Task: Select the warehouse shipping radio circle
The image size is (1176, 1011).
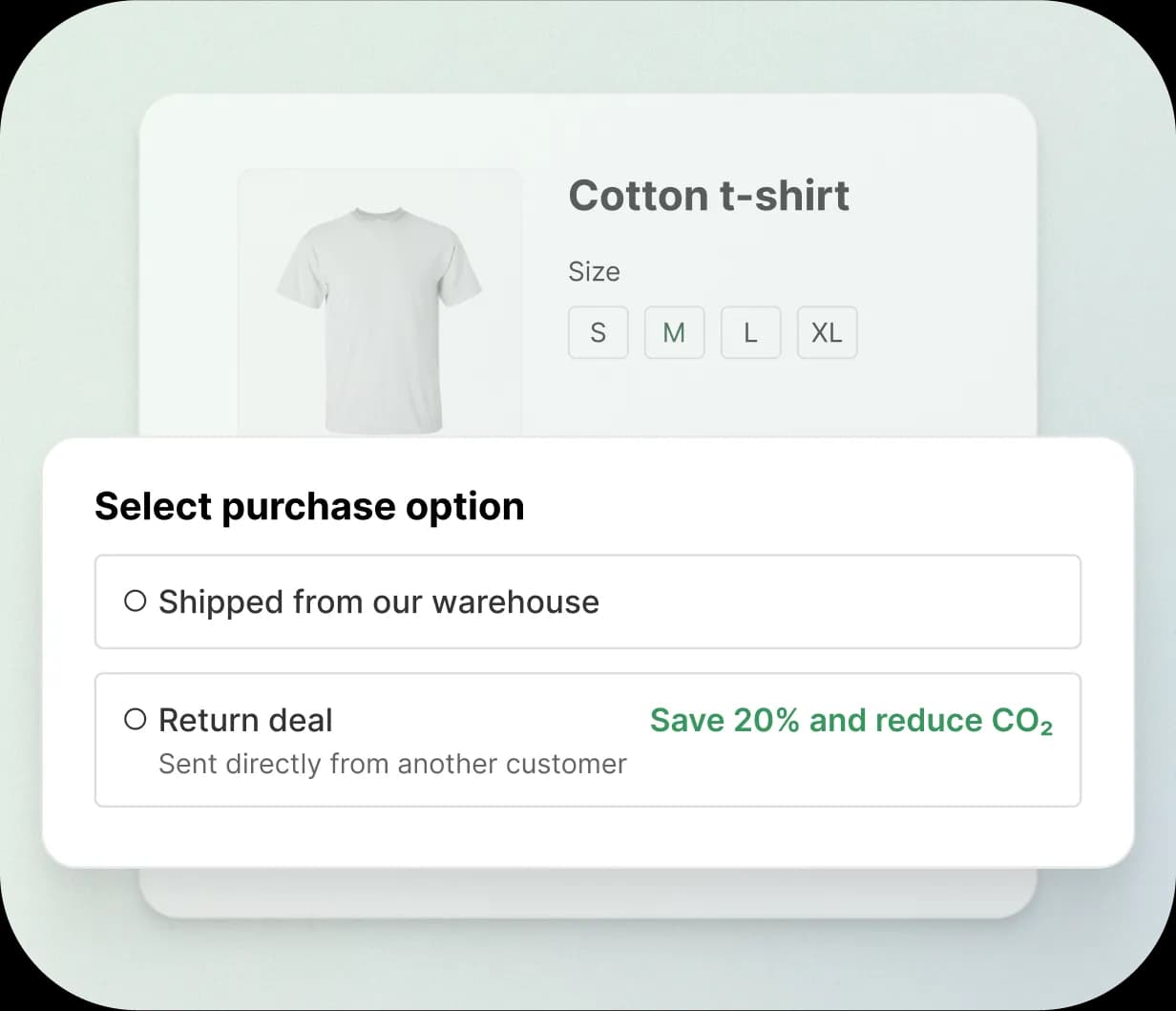Action: 135,601
